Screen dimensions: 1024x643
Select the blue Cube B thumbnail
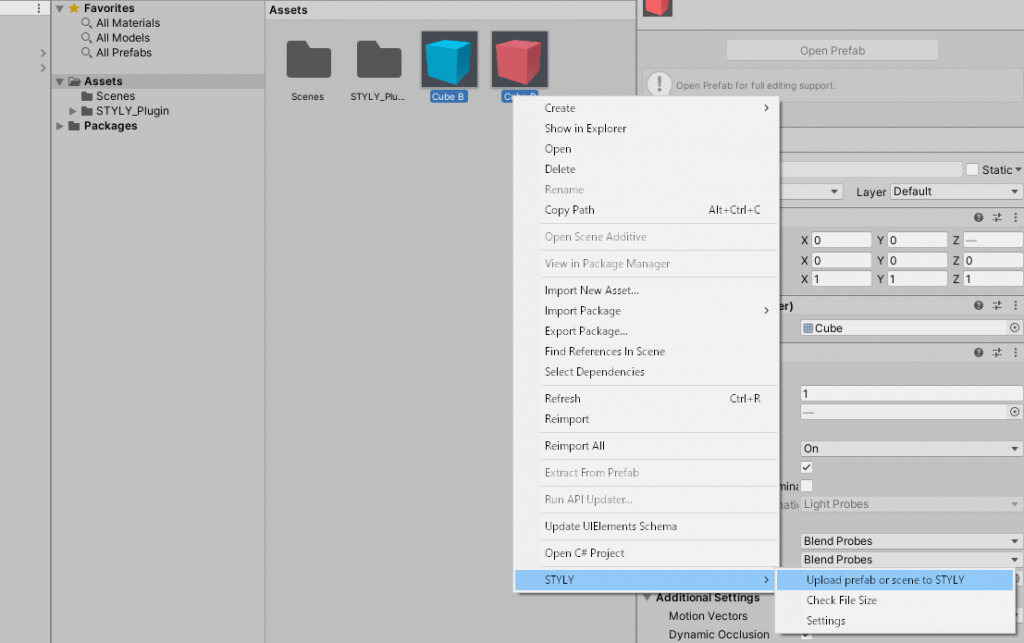coord(447,58)
